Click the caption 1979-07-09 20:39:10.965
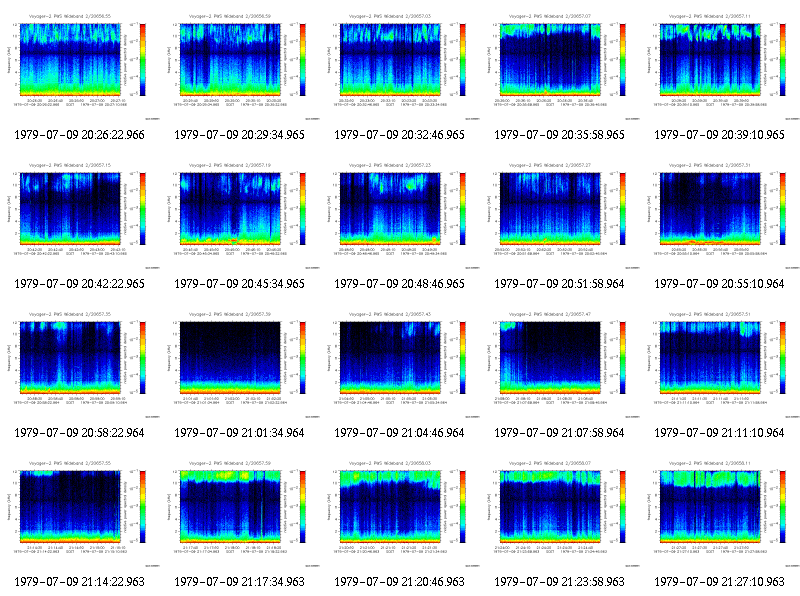Viewport: 800px width, 596px height. tap(720, 135)
